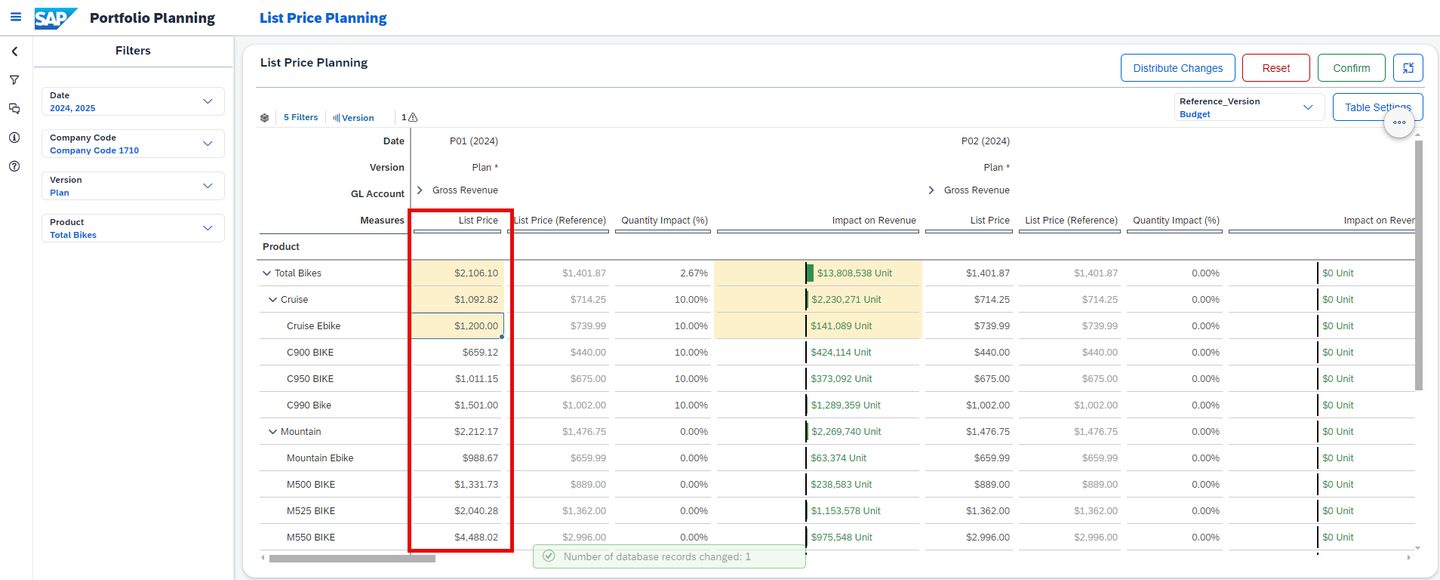
Task: Collapse the Cruise product group
Action: (273, 299)
